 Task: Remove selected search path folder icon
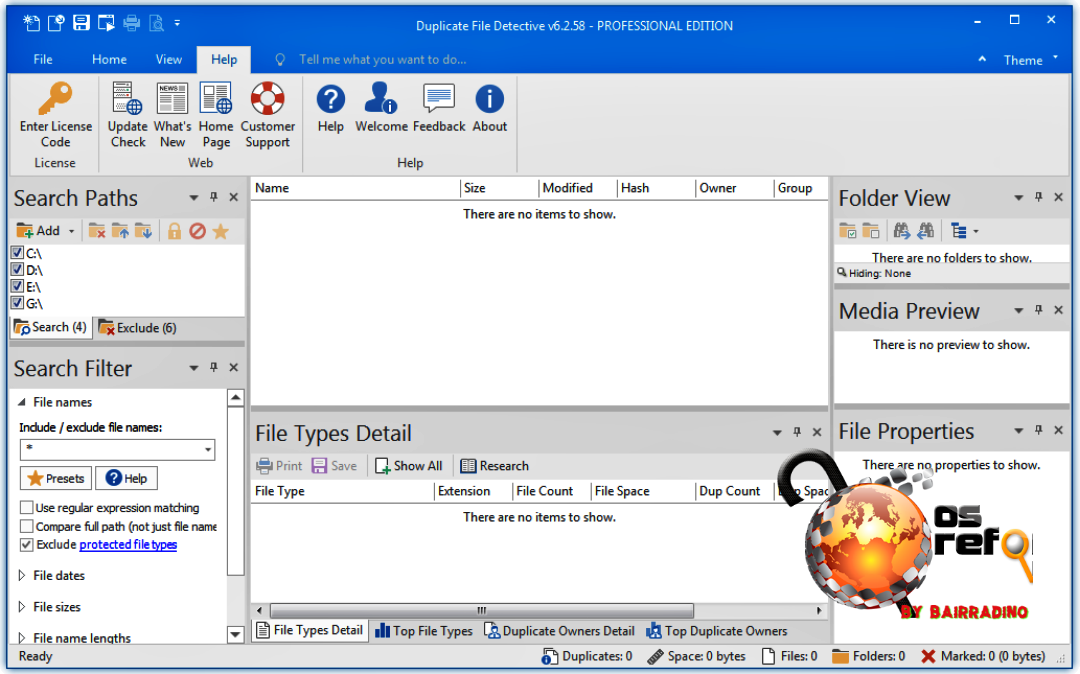pos(97,231)
